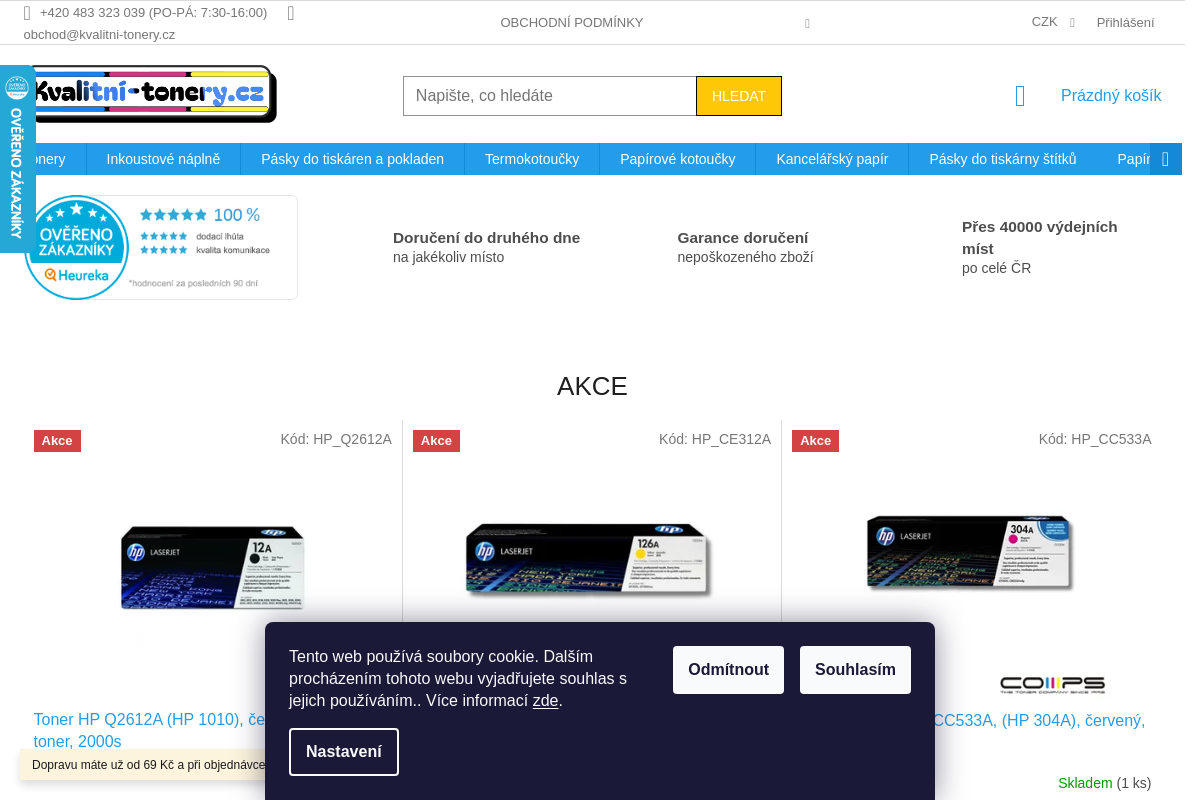Click Odmítnout in cookie banner

[x=728, y=670]
